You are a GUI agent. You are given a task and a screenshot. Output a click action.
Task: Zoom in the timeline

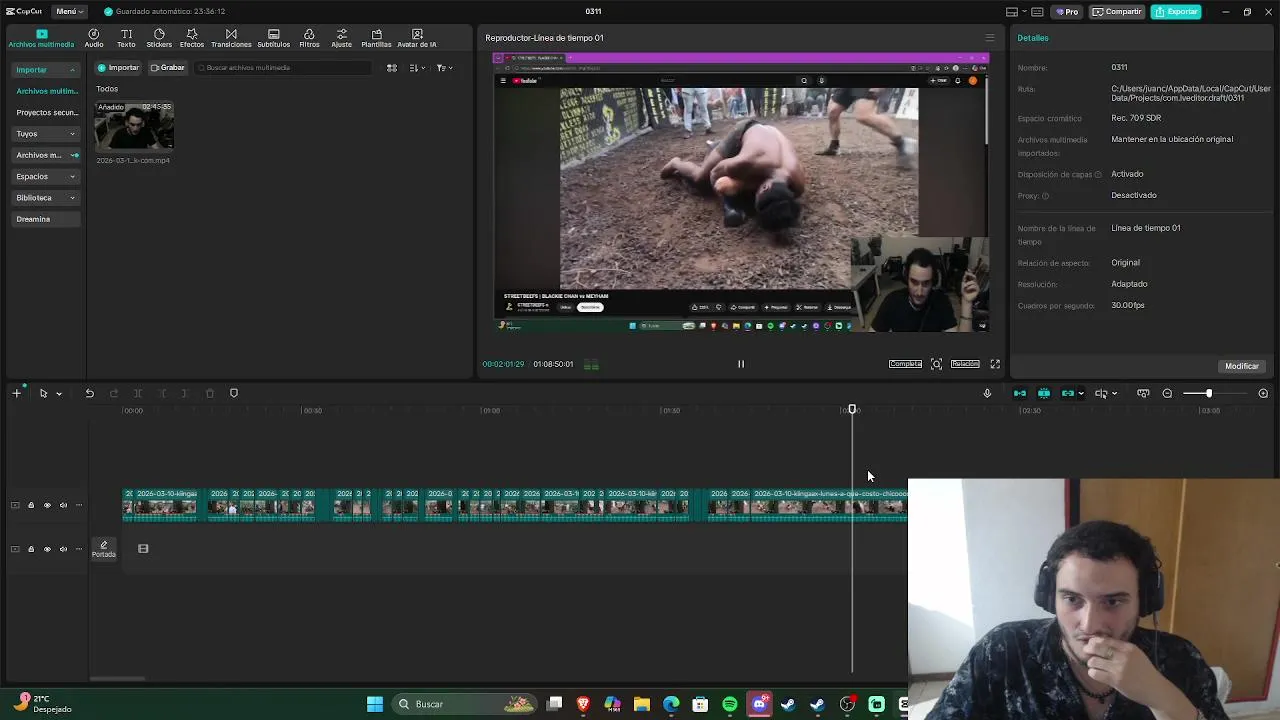tap(1263, 393)
